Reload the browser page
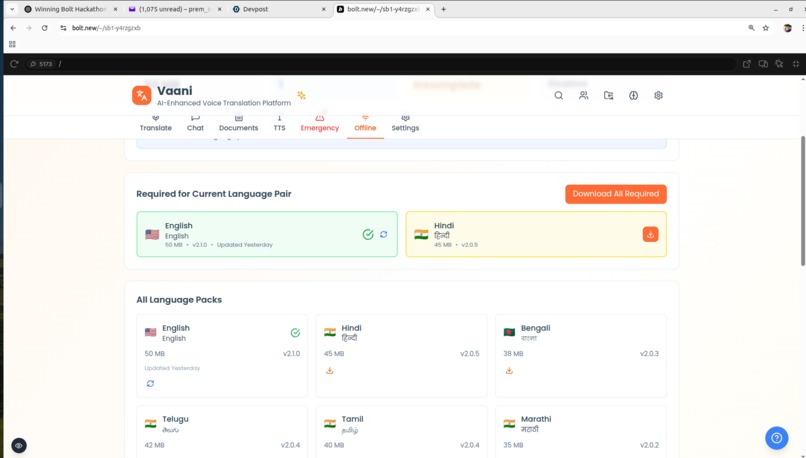This screenshot has height=458, width=806. point(45,28)
